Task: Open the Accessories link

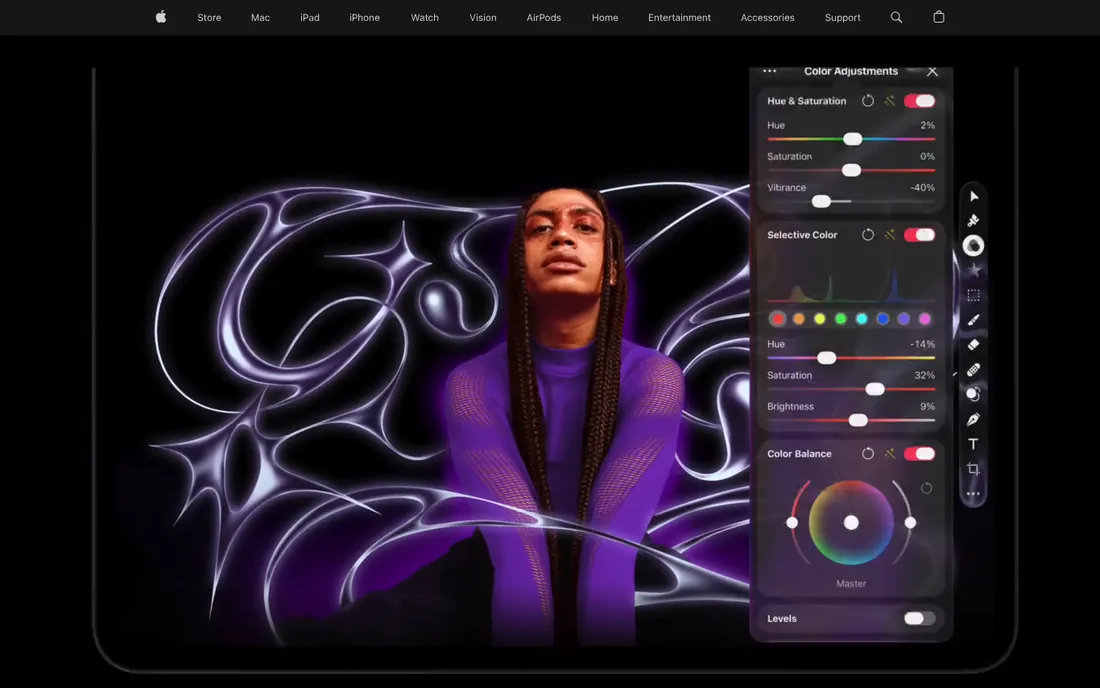Action: click(767, 18)
